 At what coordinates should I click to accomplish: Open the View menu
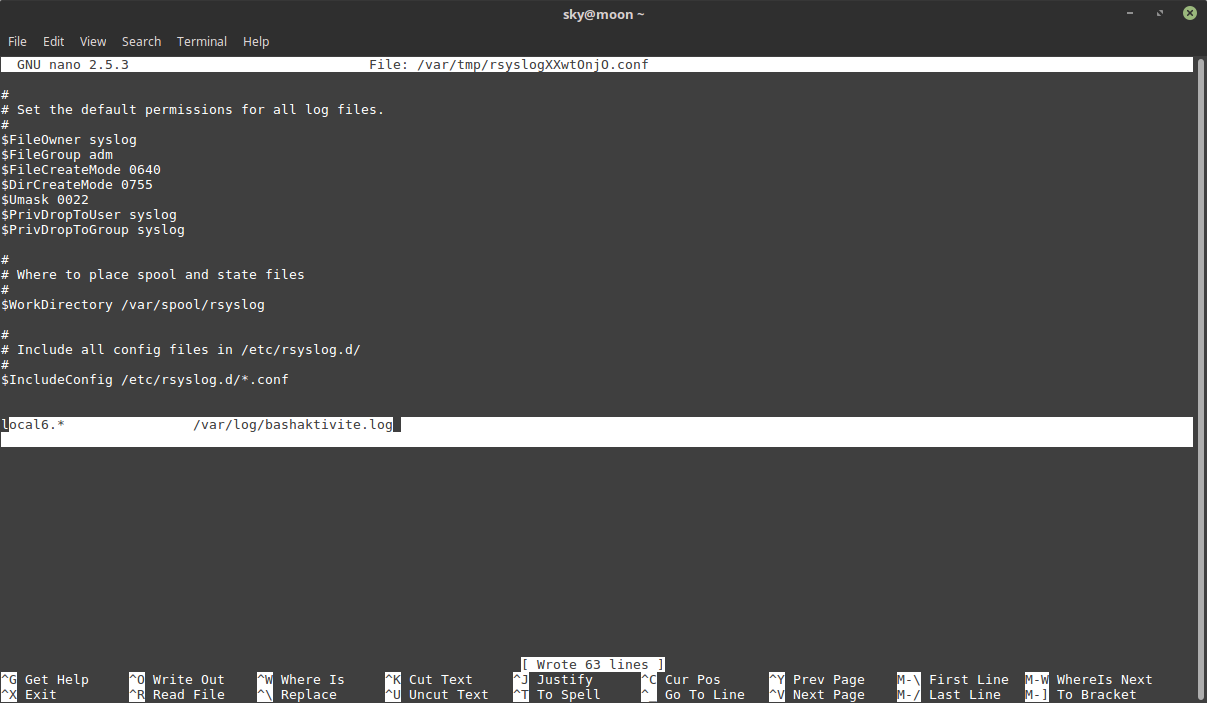click(x=92, y=41)
